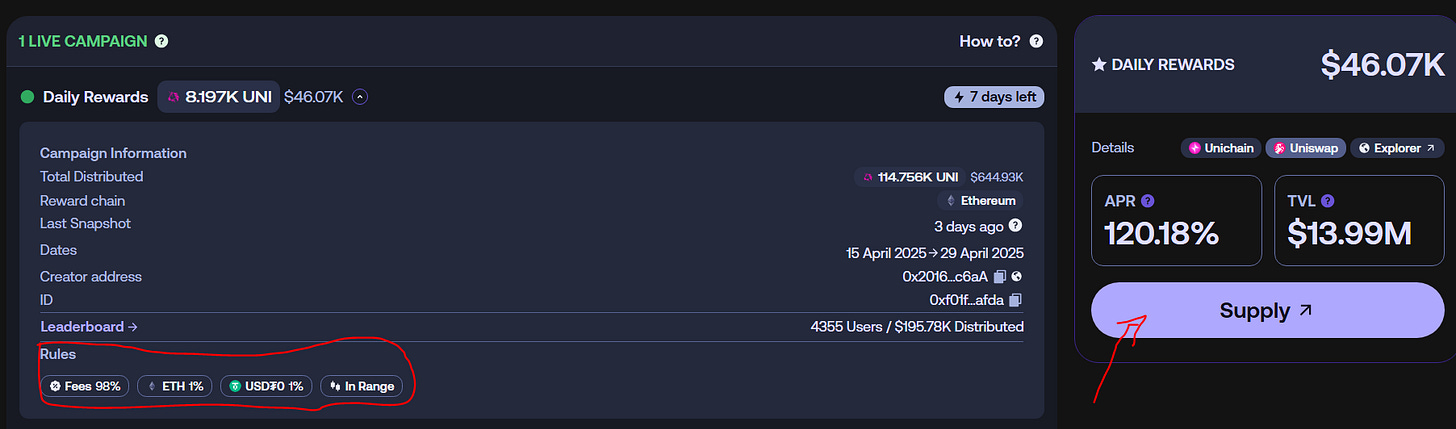Click the question mark next to How to?
The width and height of the screenshot is (1456, 429).
coord(1036,42)
